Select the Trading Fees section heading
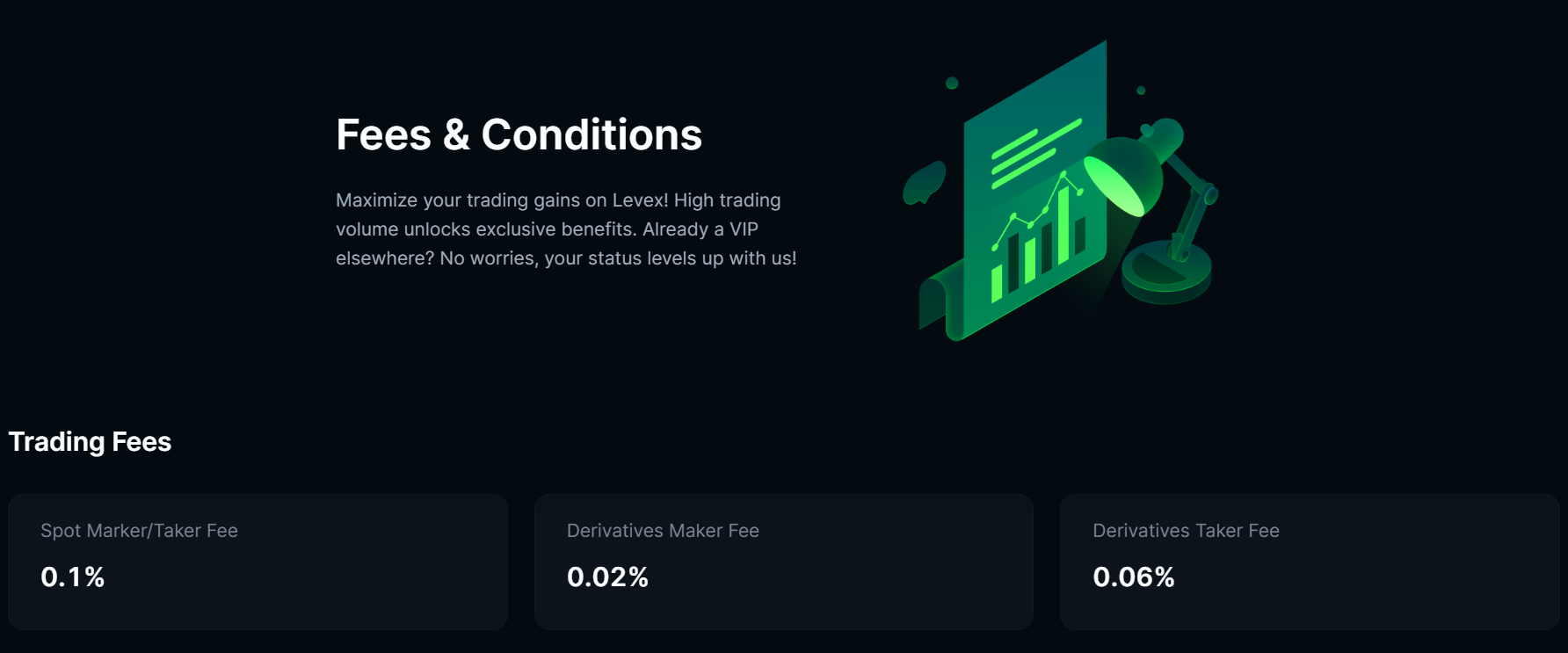 click(90, 441)
